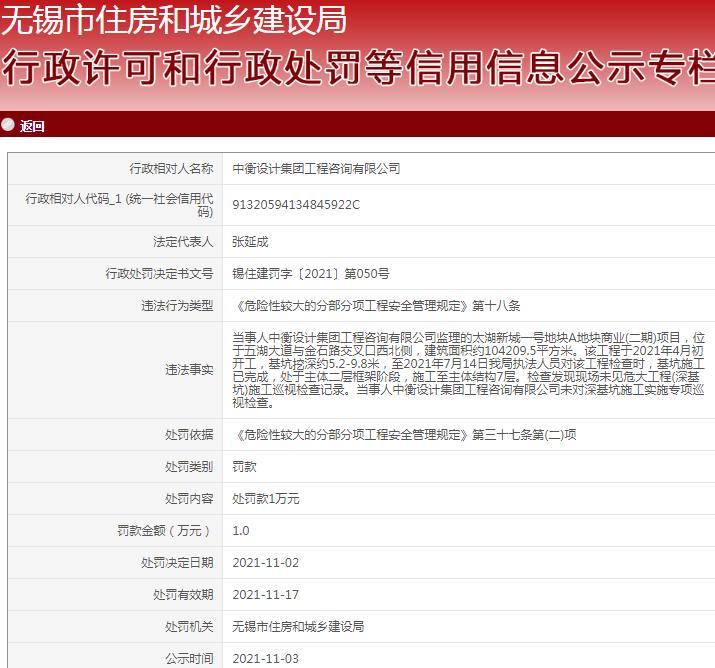
Task: Click the 违法行为类型 value citing 第十八条
Action: pyautogui.click(x=376, y=306)
